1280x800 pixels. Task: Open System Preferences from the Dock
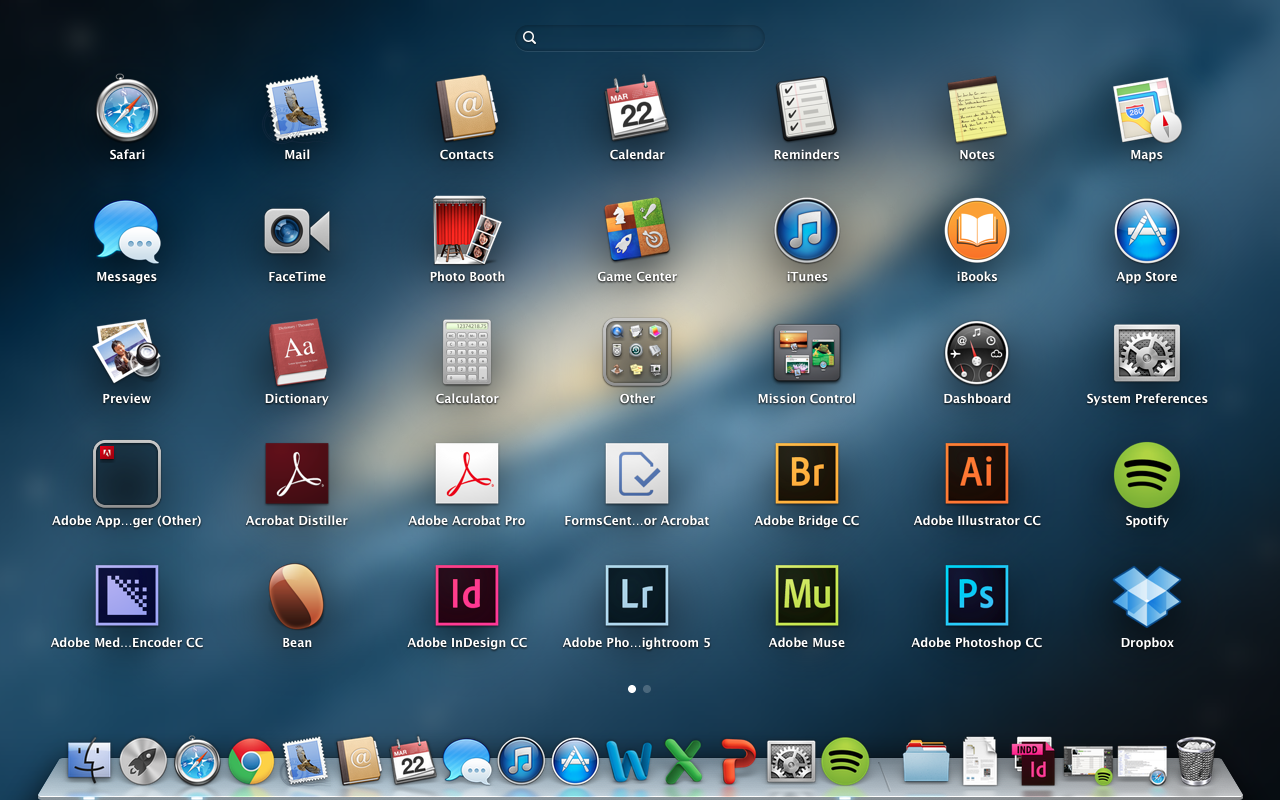coord(791,762)
